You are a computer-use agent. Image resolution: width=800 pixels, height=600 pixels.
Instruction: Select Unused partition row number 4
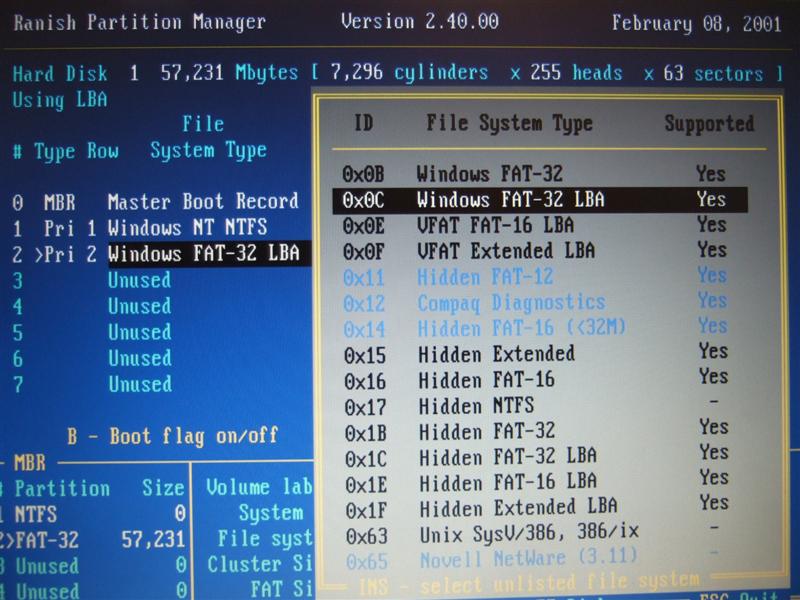[92, 306]
